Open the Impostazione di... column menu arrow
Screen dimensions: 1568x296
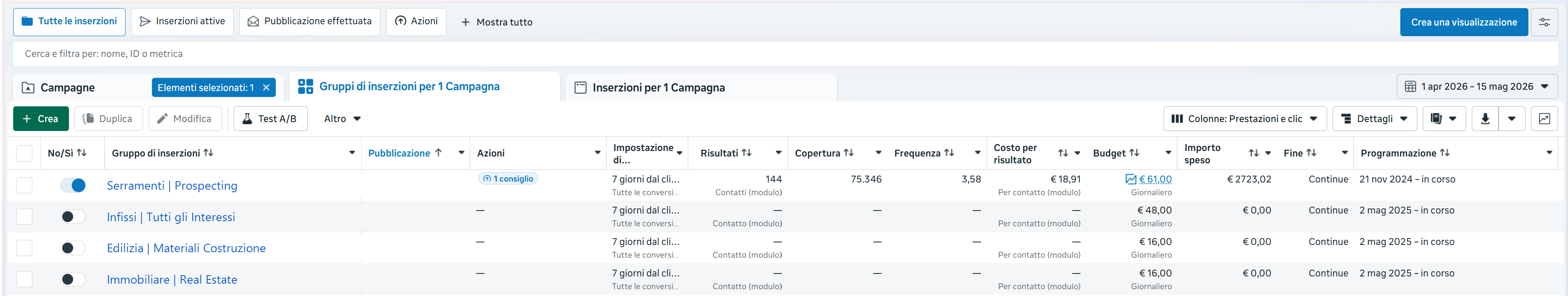click(679, 153)
